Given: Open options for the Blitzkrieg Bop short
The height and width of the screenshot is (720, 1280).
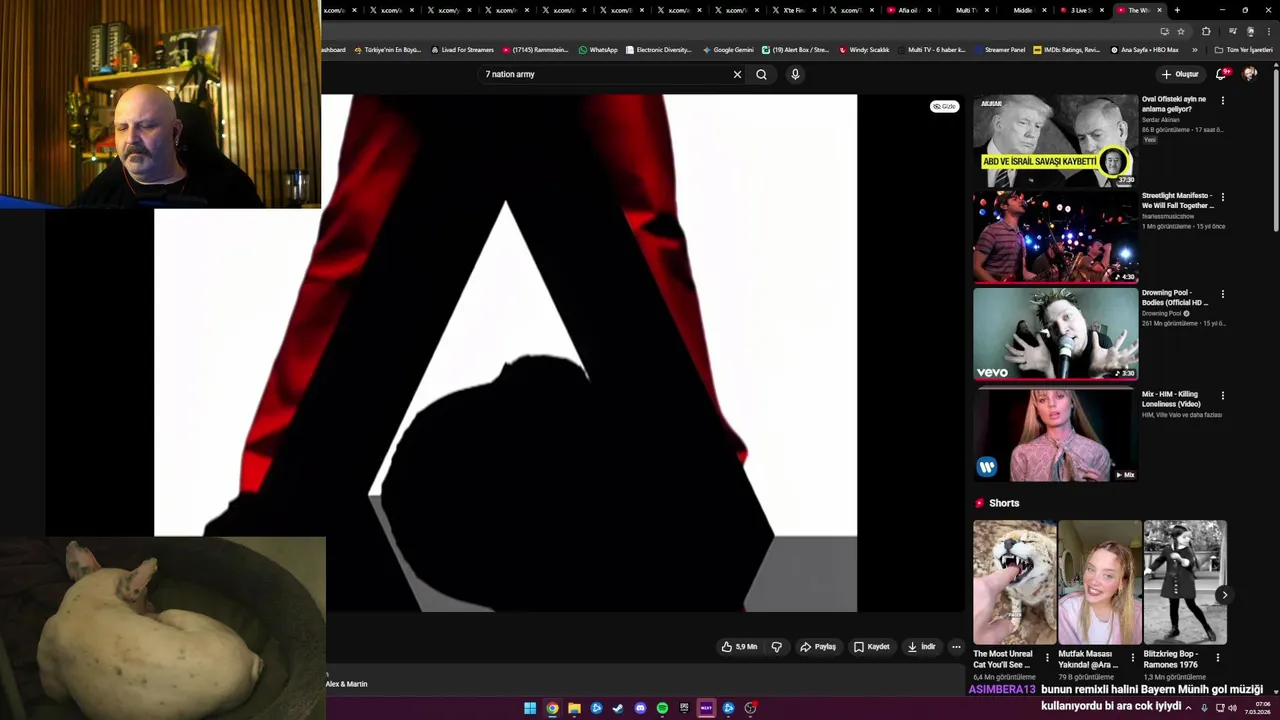Looking at the screenshot, I should [x=1218, y=658].
